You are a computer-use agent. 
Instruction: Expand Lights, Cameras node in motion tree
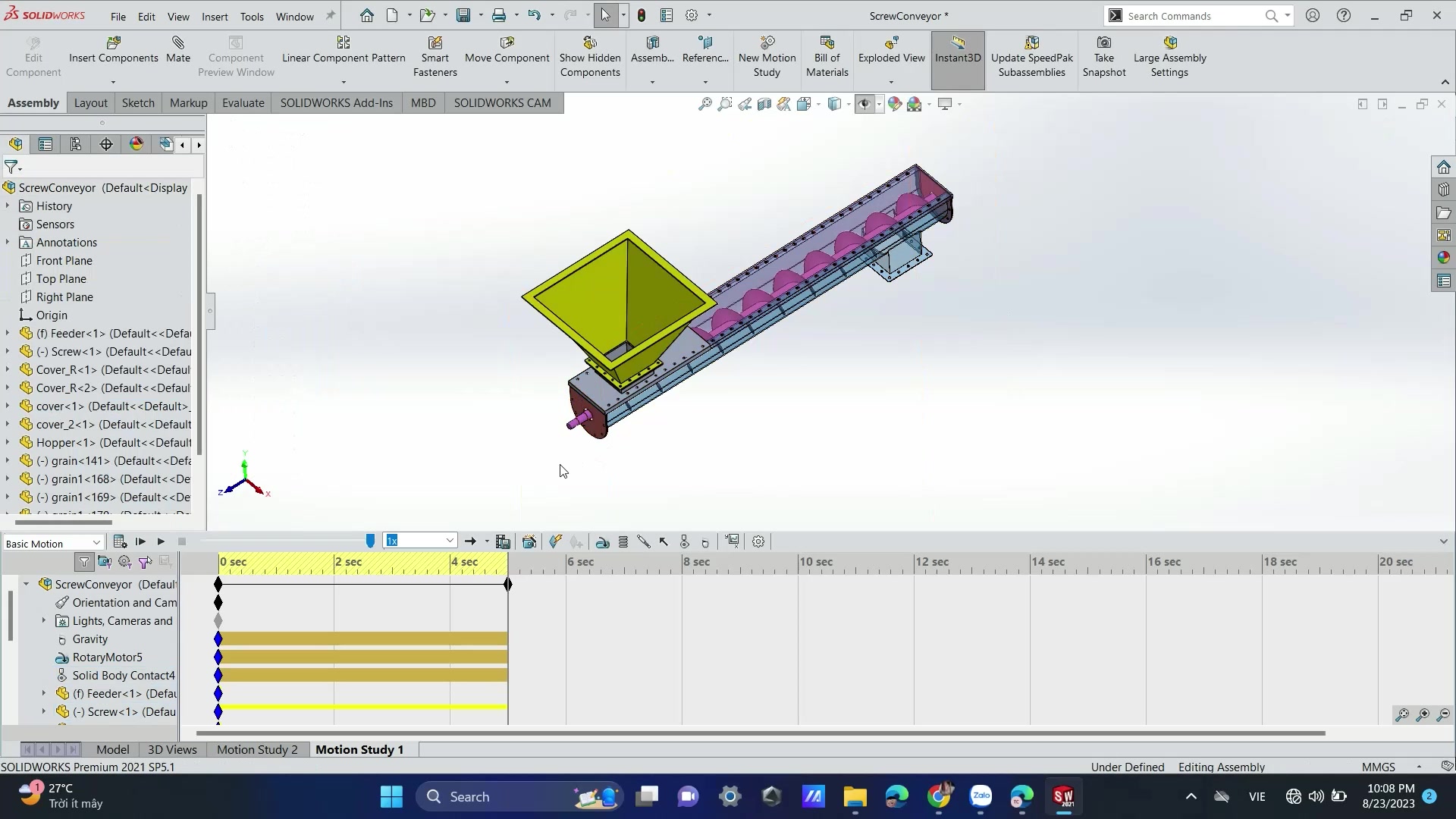pos(43,621)
